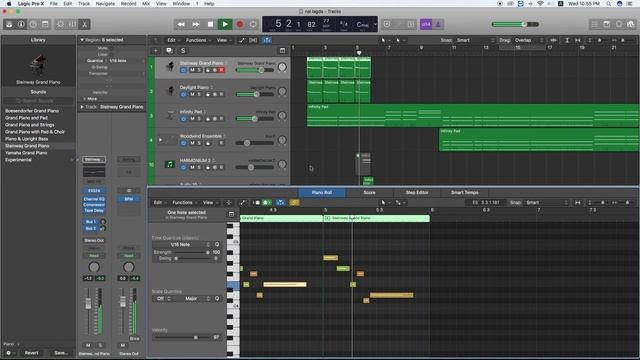Open the Piano Roll Functions menu
This screenshot has width=640, height=360.
tap(184, 203)
